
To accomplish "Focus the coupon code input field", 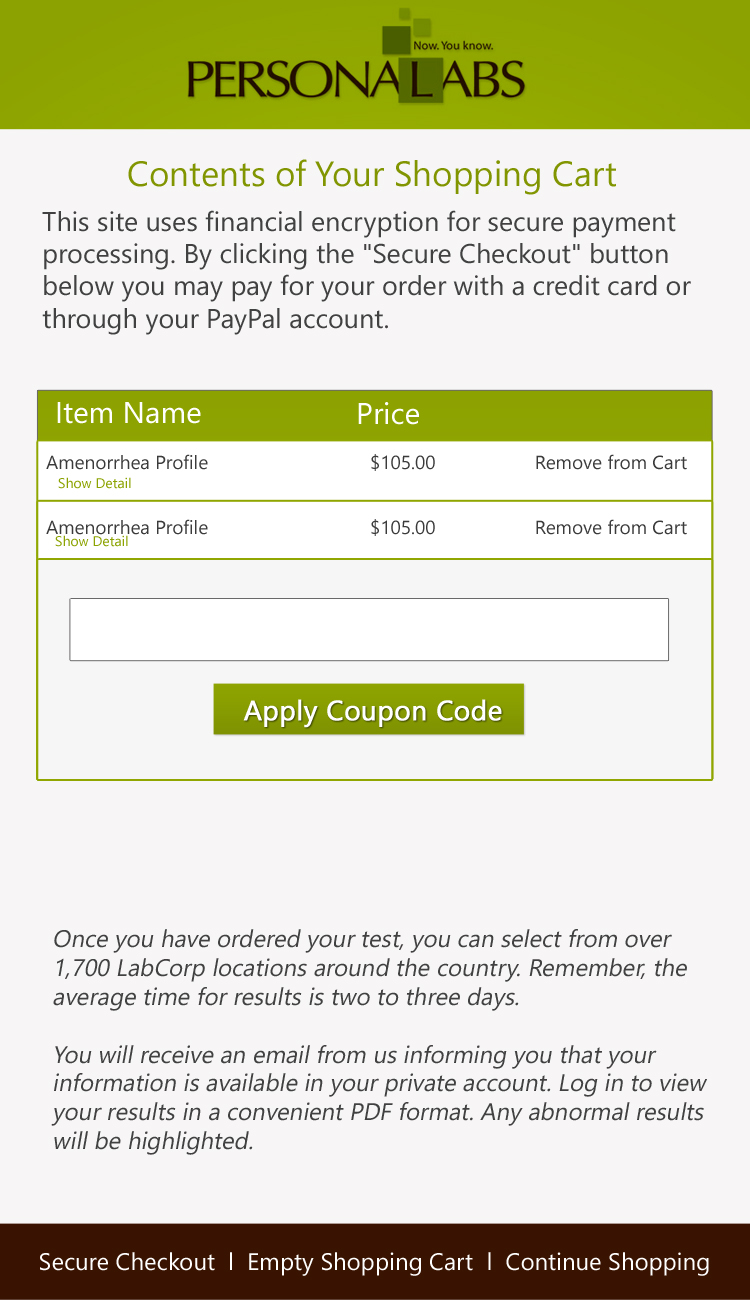I will (x=369, y=630).
